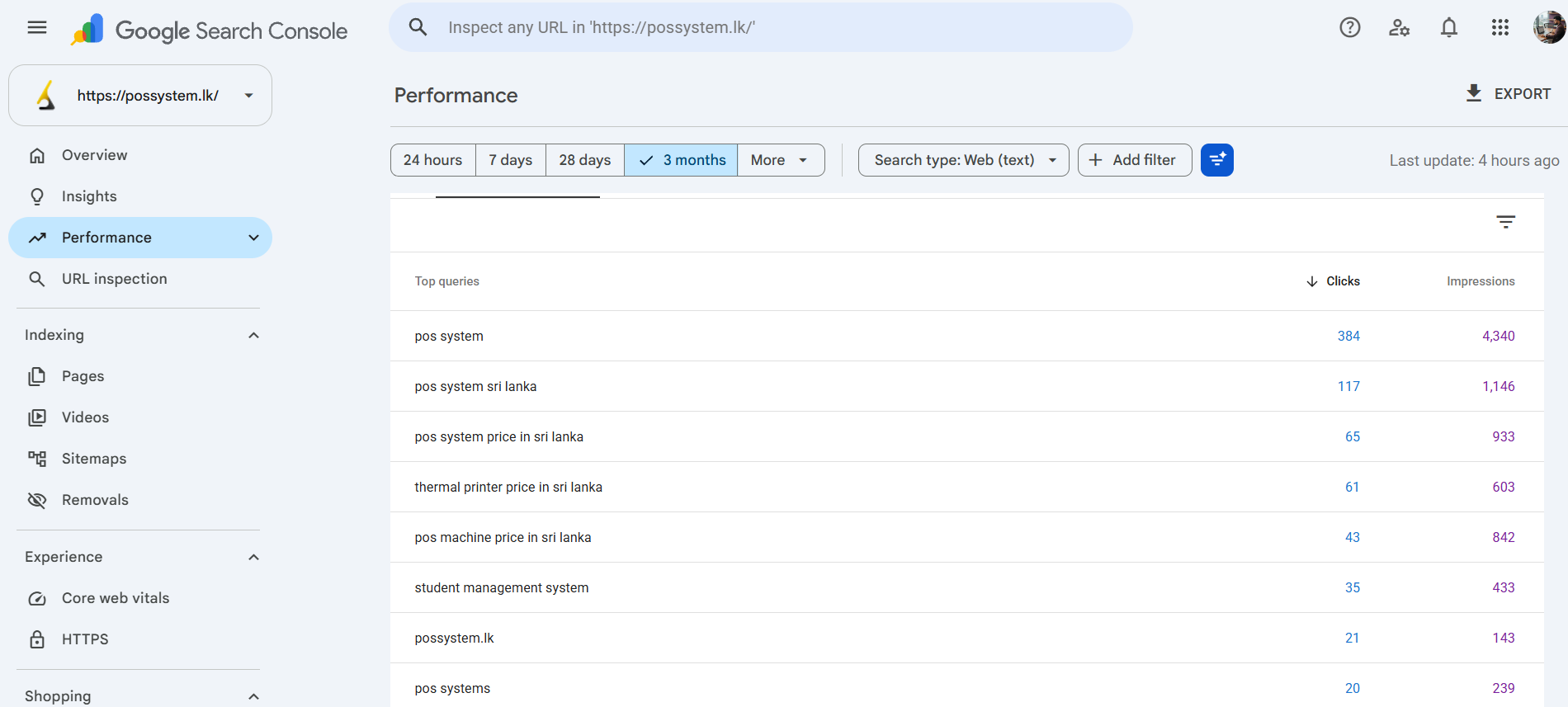Screen dimensions: 1568x707
Task: Select the 28 days date range
Action: (x=585, y=160)
